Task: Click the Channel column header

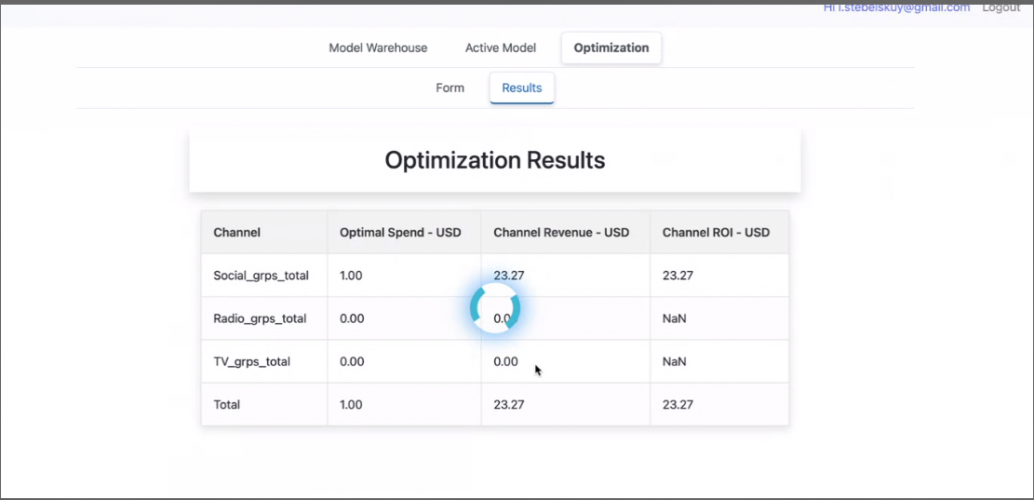Action: [x=237, y=233]
